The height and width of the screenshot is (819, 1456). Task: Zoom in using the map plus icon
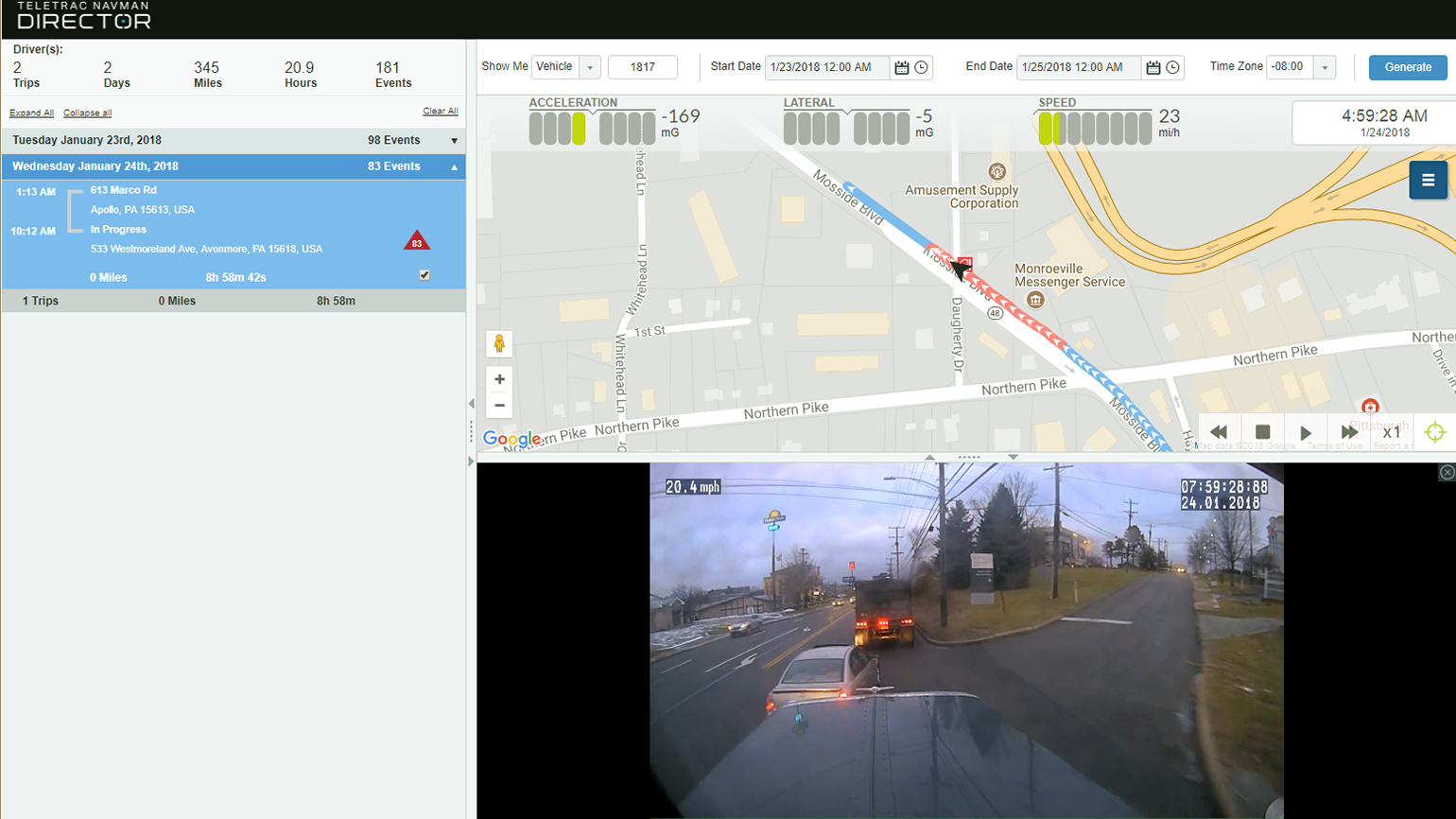pos(498,378)
